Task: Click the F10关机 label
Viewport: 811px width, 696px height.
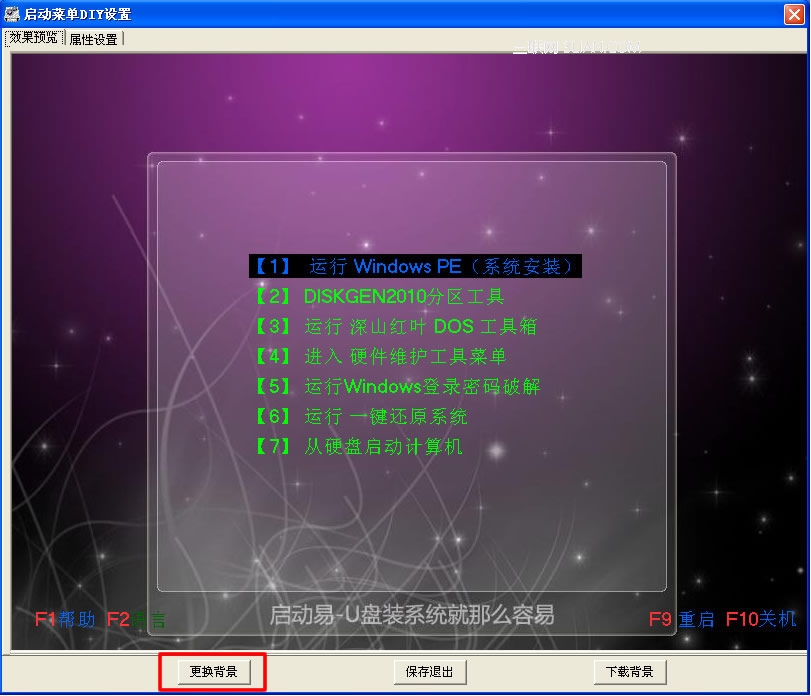Action: pos(761,619)
